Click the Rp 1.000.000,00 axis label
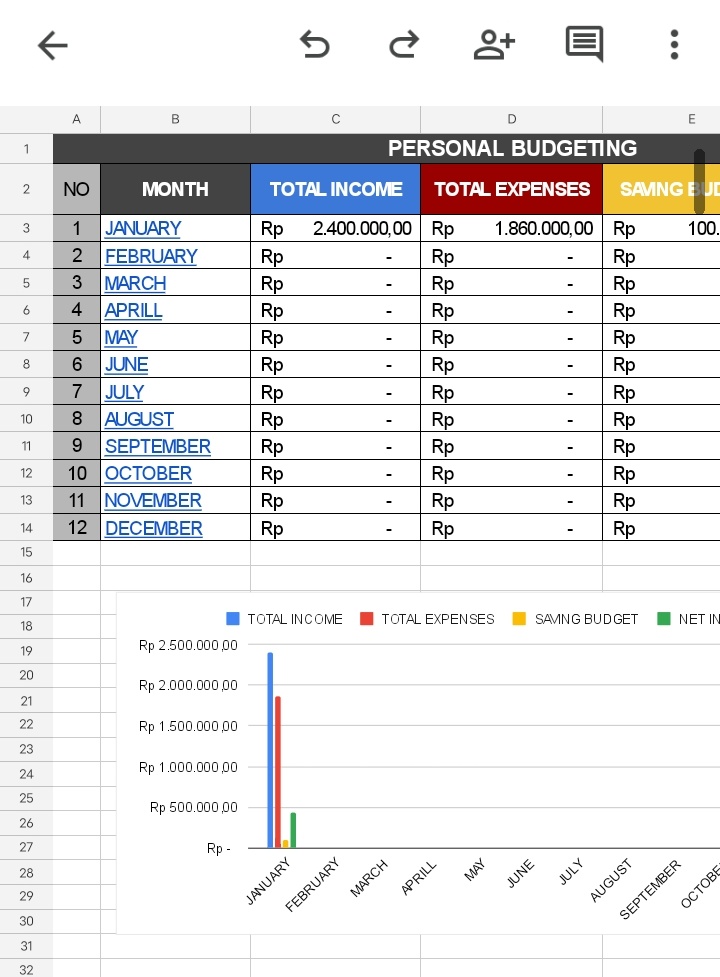This screenshot has width=720, height=977. point(188,767)
